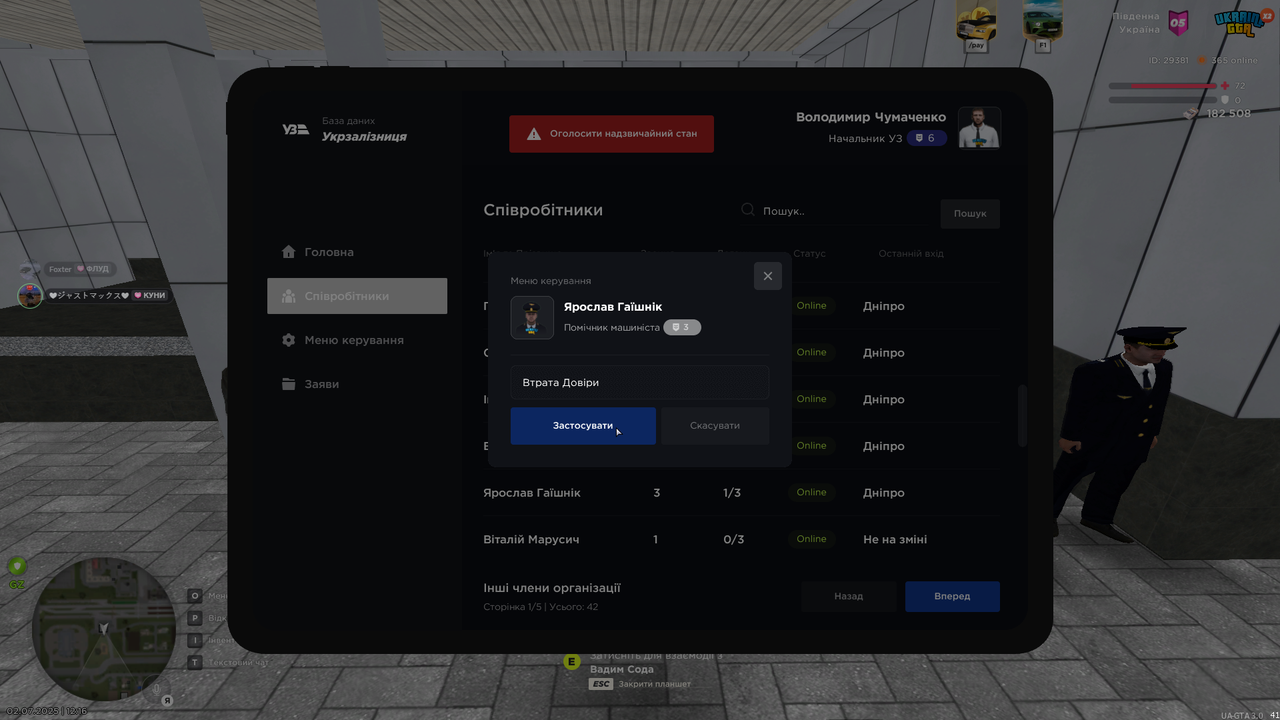Click the green GZ zone icon
This screenshot has width=1280, height=720.
point(17,567)
